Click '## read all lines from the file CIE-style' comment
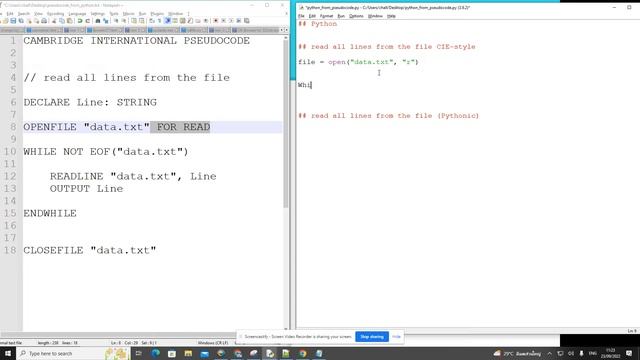Viewport: 640px width, 360px height. (x=387, y=47)
